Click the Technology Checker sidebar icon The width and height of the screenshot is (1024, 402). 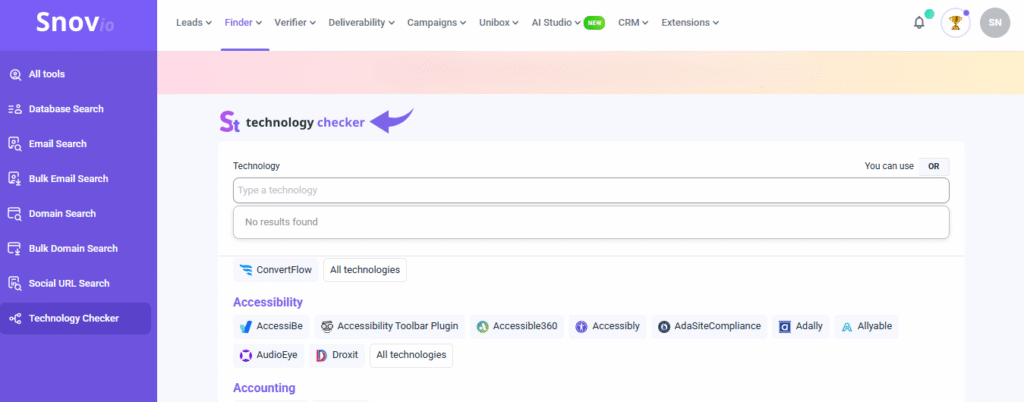coord(15,318)
